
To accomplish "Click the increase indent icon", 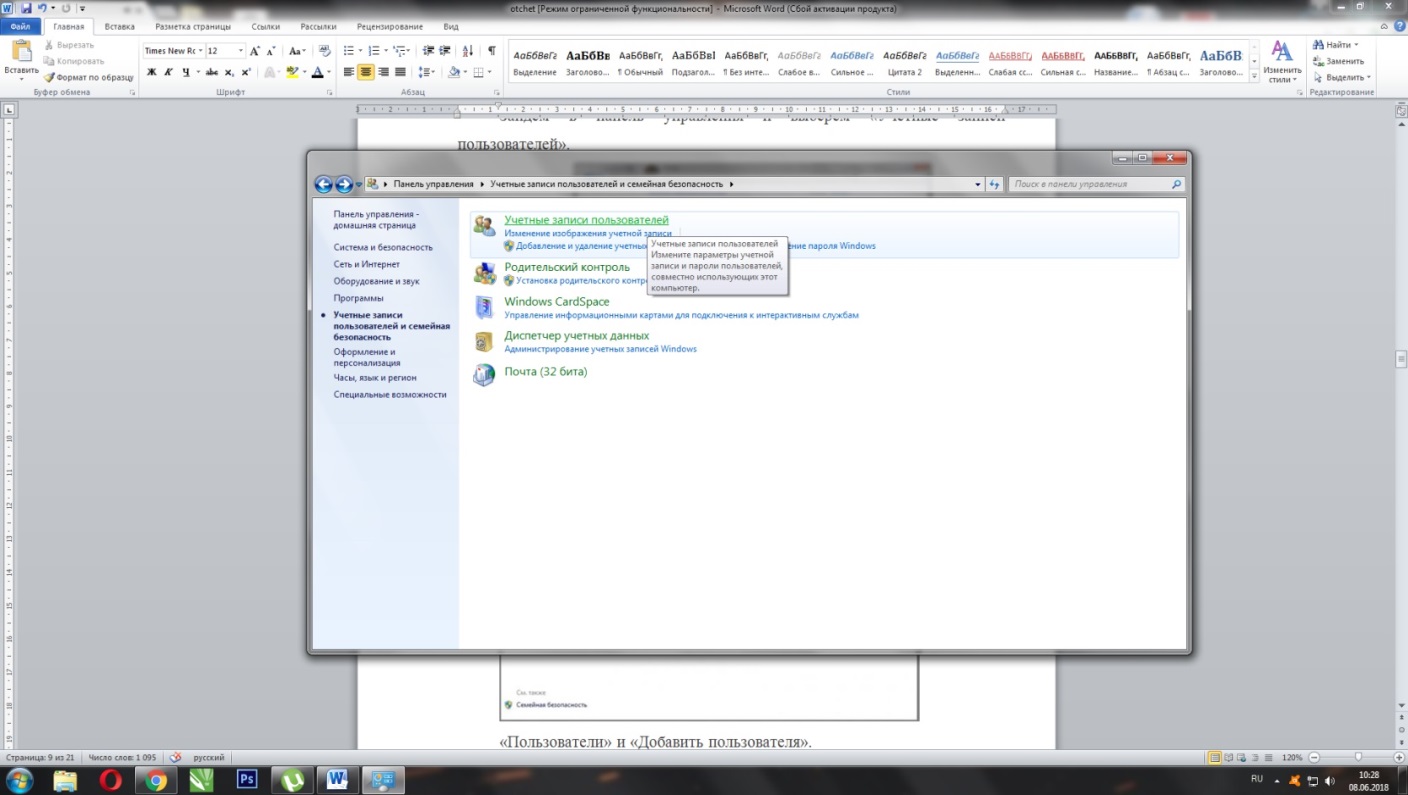I will [444, 50].
